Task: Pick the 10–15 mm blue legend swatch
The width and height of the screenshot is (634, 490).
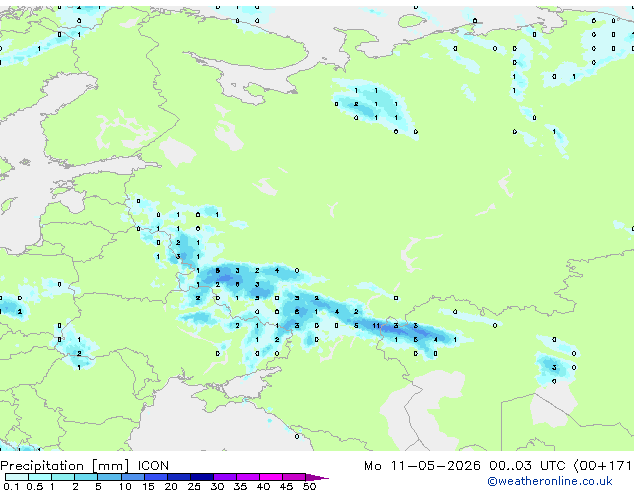Action: 132,477
